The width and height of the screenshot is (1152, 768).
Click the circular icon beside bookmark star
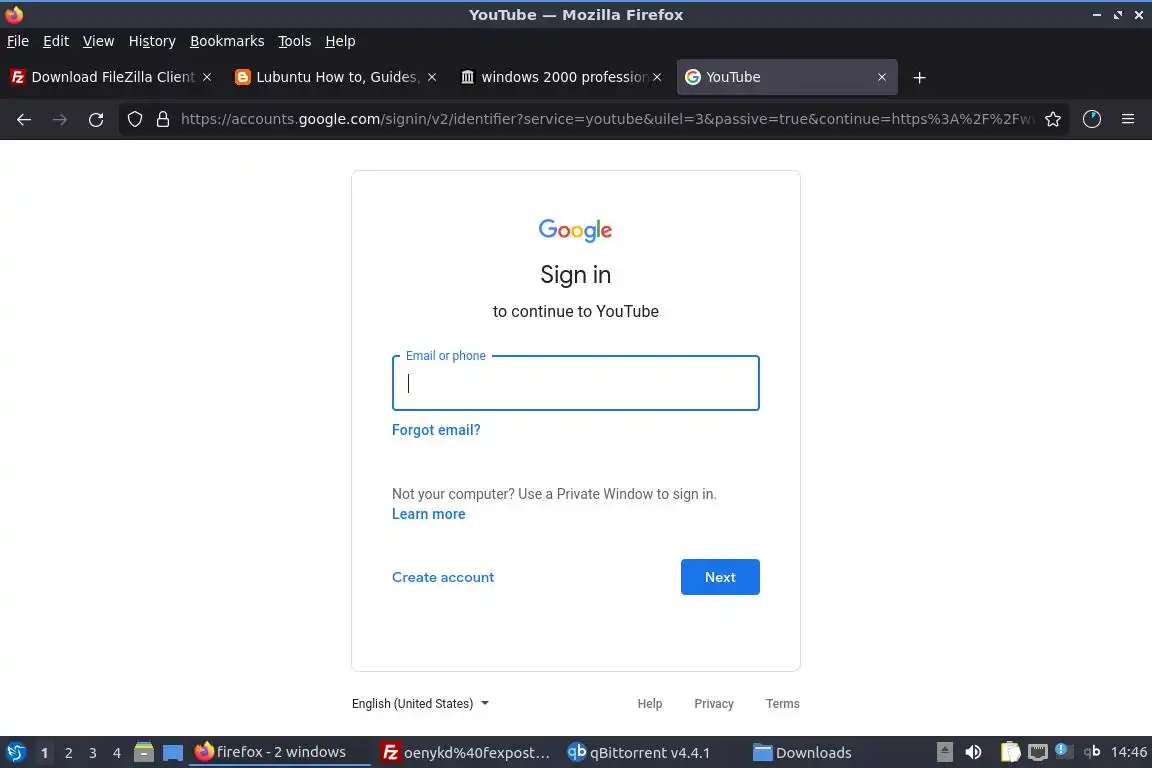click(1092, 119)
